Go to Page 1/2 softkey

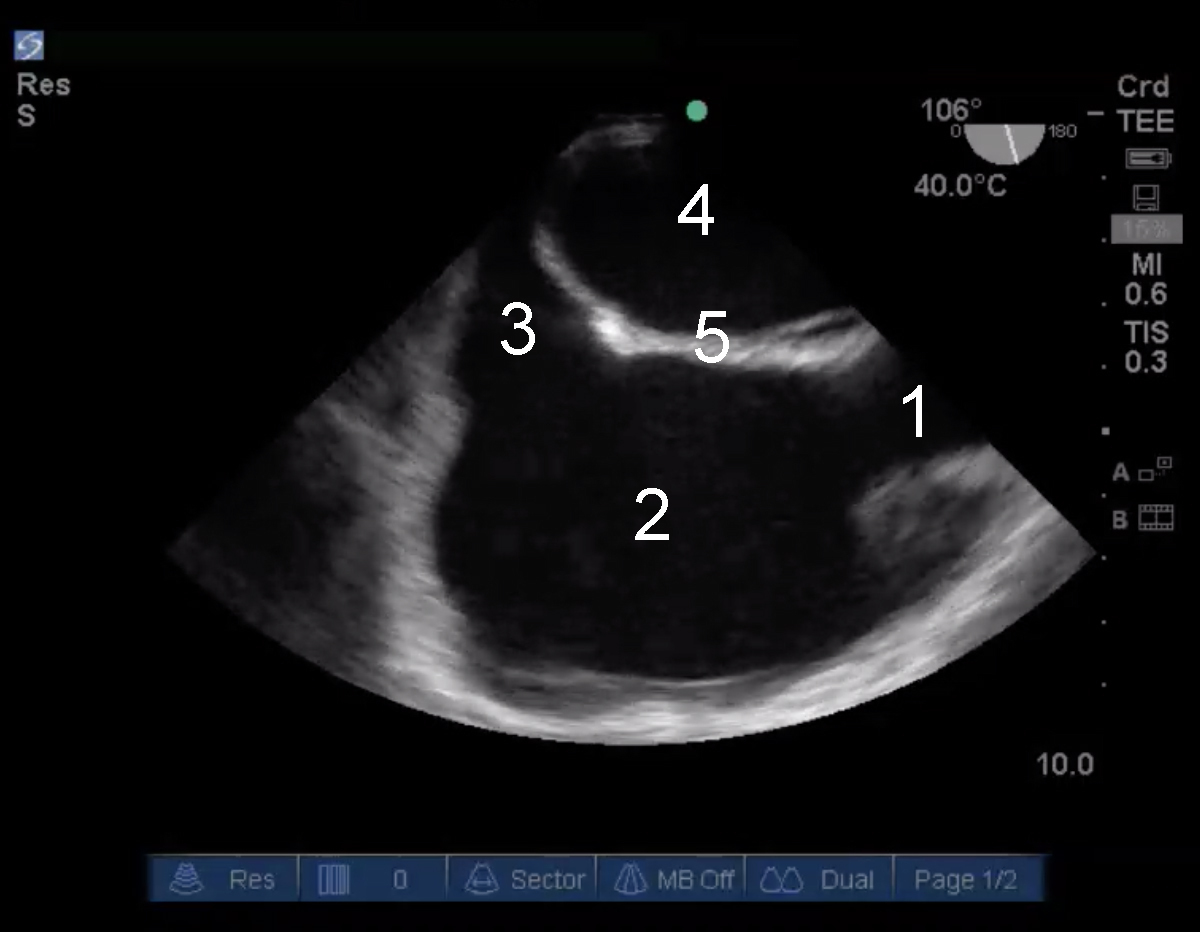tap(966, 880)
